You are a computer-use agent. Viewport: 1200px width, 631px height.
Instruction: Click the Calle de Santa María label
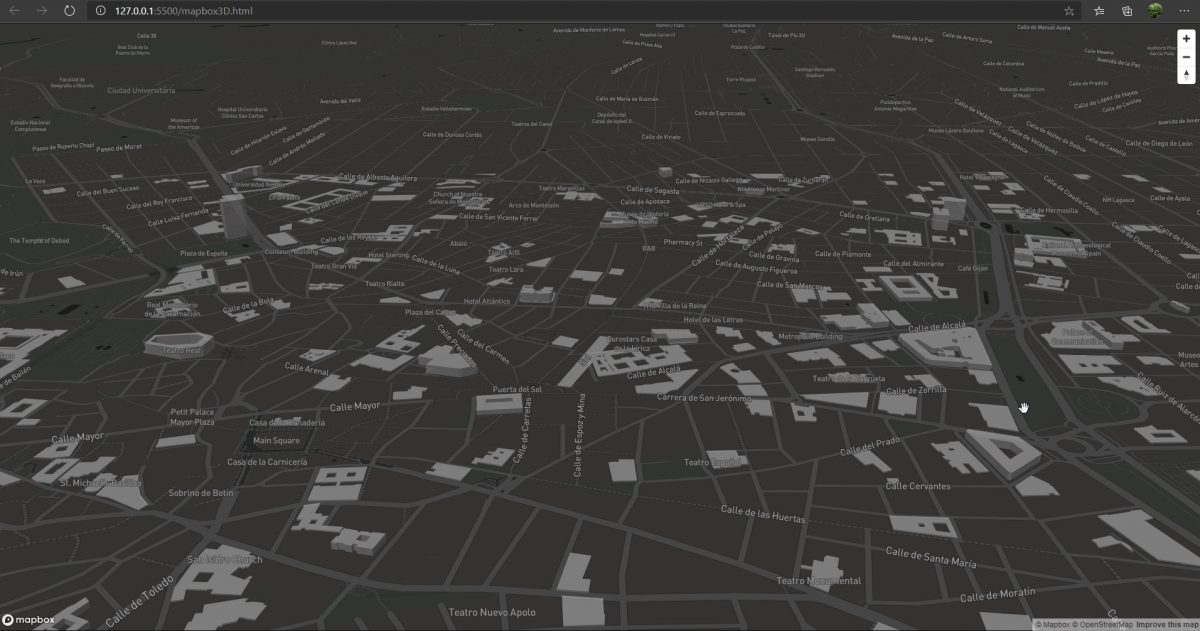coord(930,557)
